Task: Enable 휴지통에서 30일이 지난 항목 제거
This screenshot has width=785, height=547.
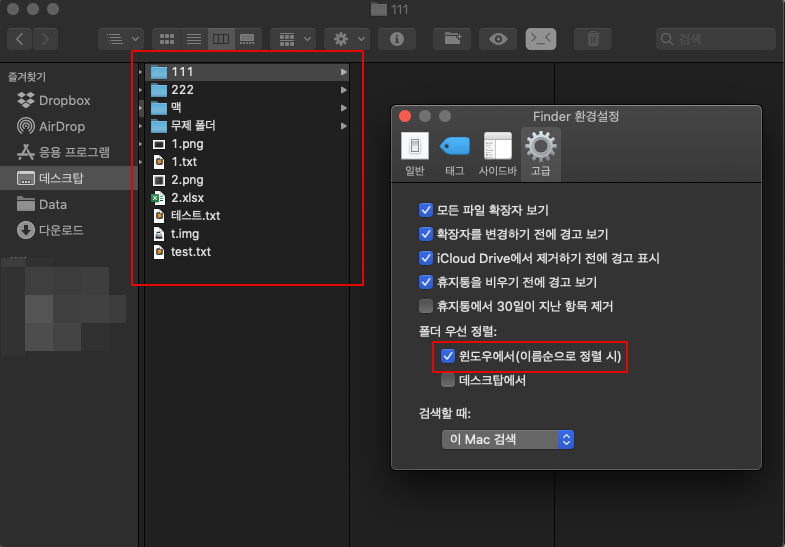Action: [x=426, y=306]
